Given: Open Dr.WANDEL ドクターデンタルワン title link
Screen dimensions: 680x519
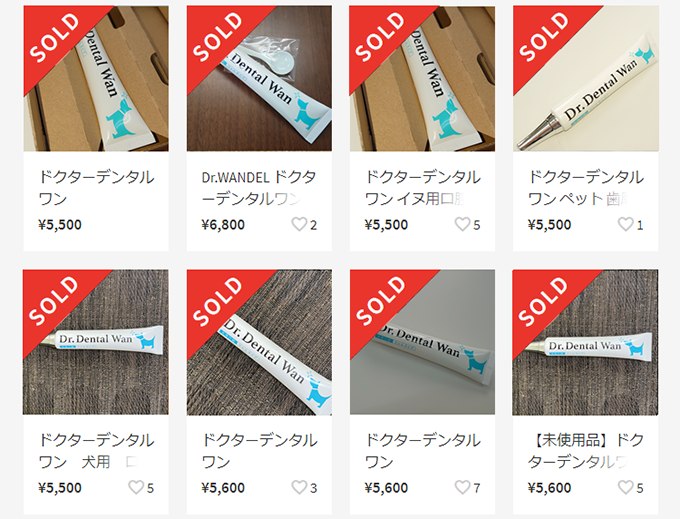Looking at the screenshot, I should (259, 188).
